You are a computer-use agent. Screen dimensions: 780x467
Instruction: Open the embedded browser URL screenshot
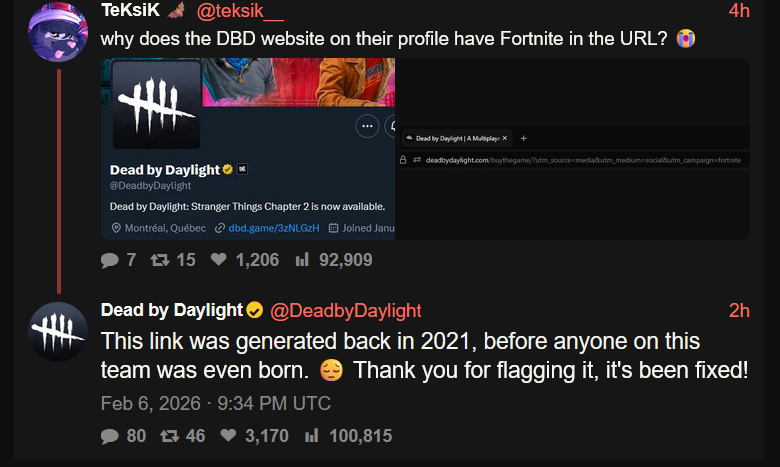(x=572, y=149)
